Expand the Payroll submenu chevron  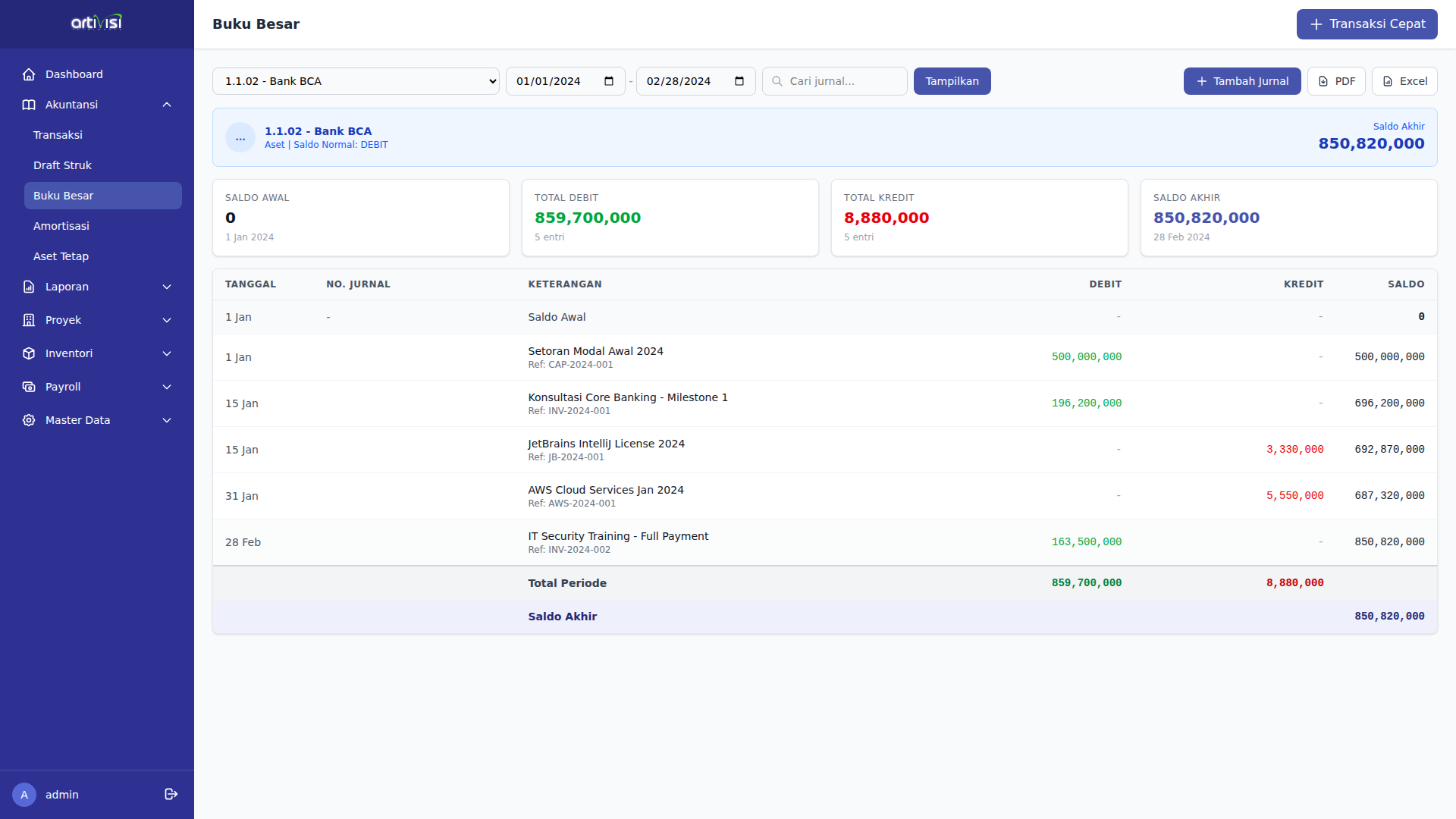(x=167, y=387)
